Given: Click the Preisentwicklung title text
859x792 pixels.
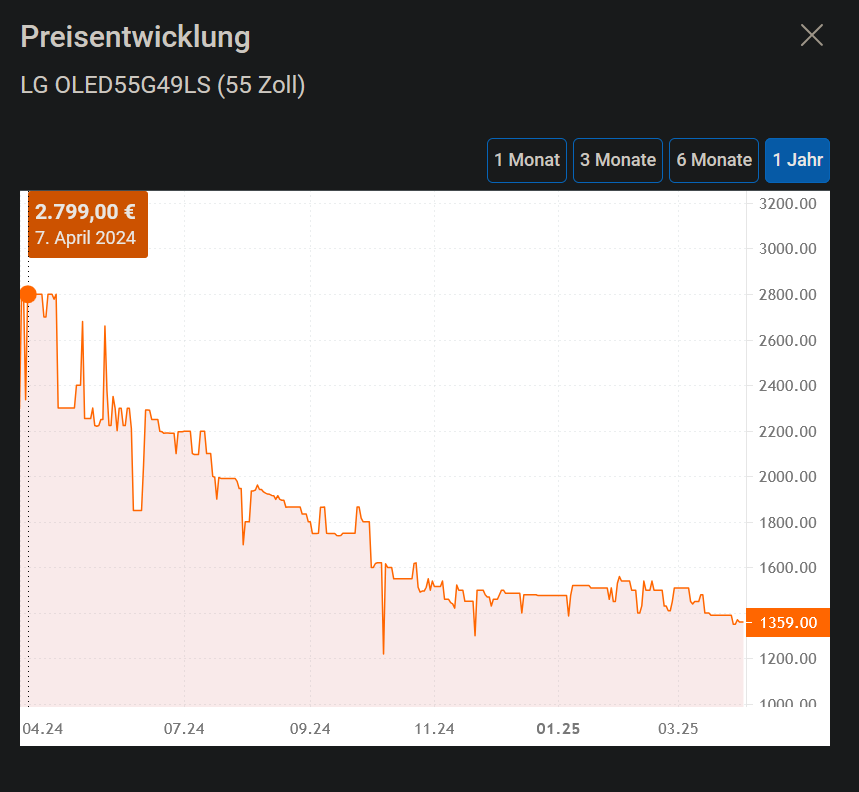Looking at the screenshot, I should 135,36.
